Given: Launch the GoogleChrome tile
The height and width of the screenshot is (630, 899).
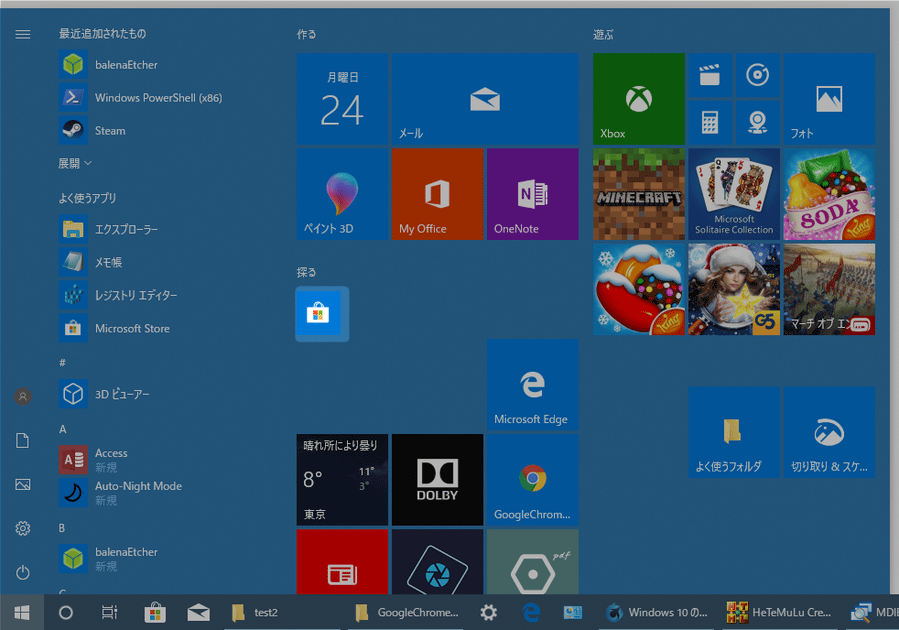Looking at the screenshot, I should pyautogui.click(x=533, y=479).
